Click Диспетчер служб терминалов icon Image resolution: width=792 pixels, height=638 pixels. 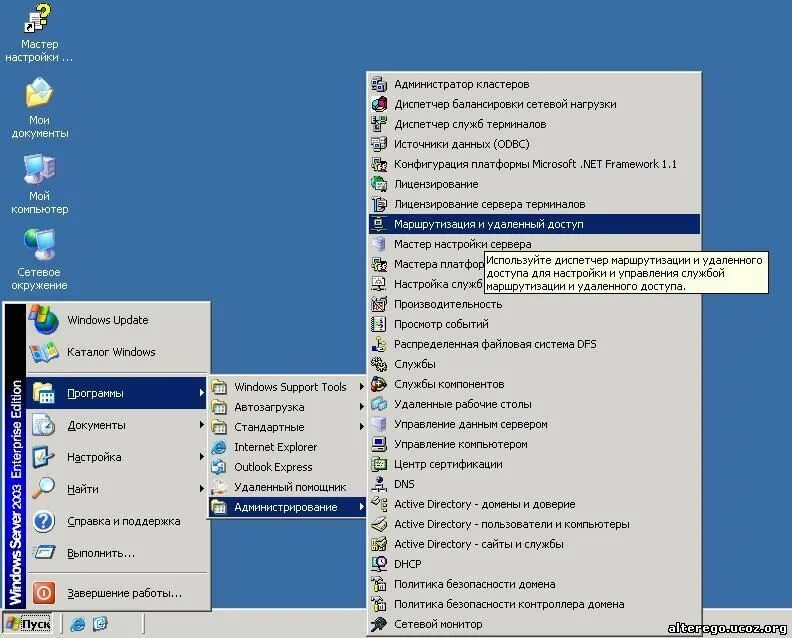point(379,124)
